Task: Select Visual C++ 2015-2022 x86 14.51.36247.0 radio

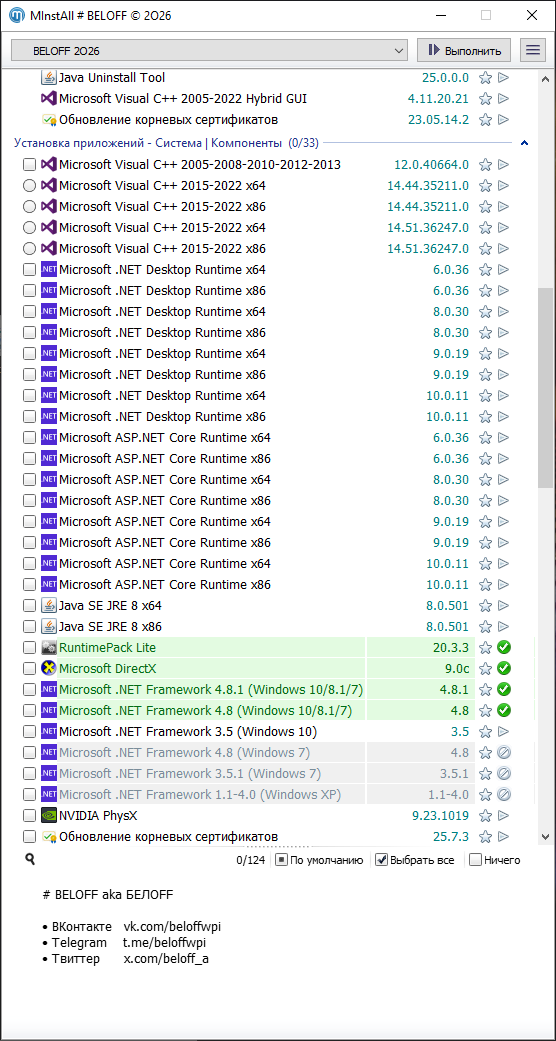Action: pos(29,248)
